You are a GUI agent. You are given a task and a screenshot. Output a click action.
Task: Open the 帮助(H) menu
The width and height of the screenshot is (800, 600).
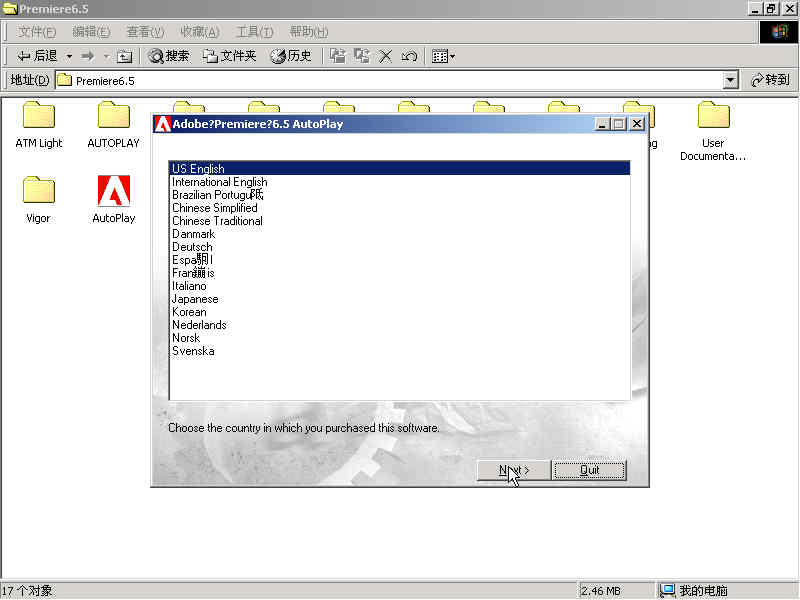309,32
